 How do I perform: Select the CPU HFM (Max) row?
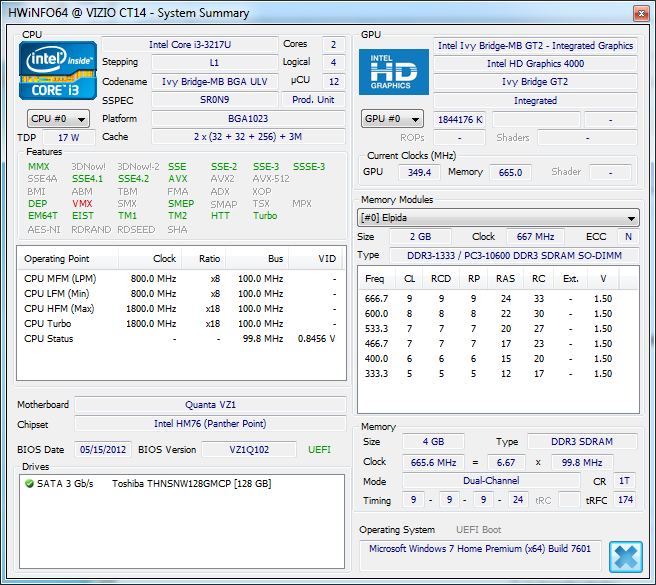pos(180,309)
